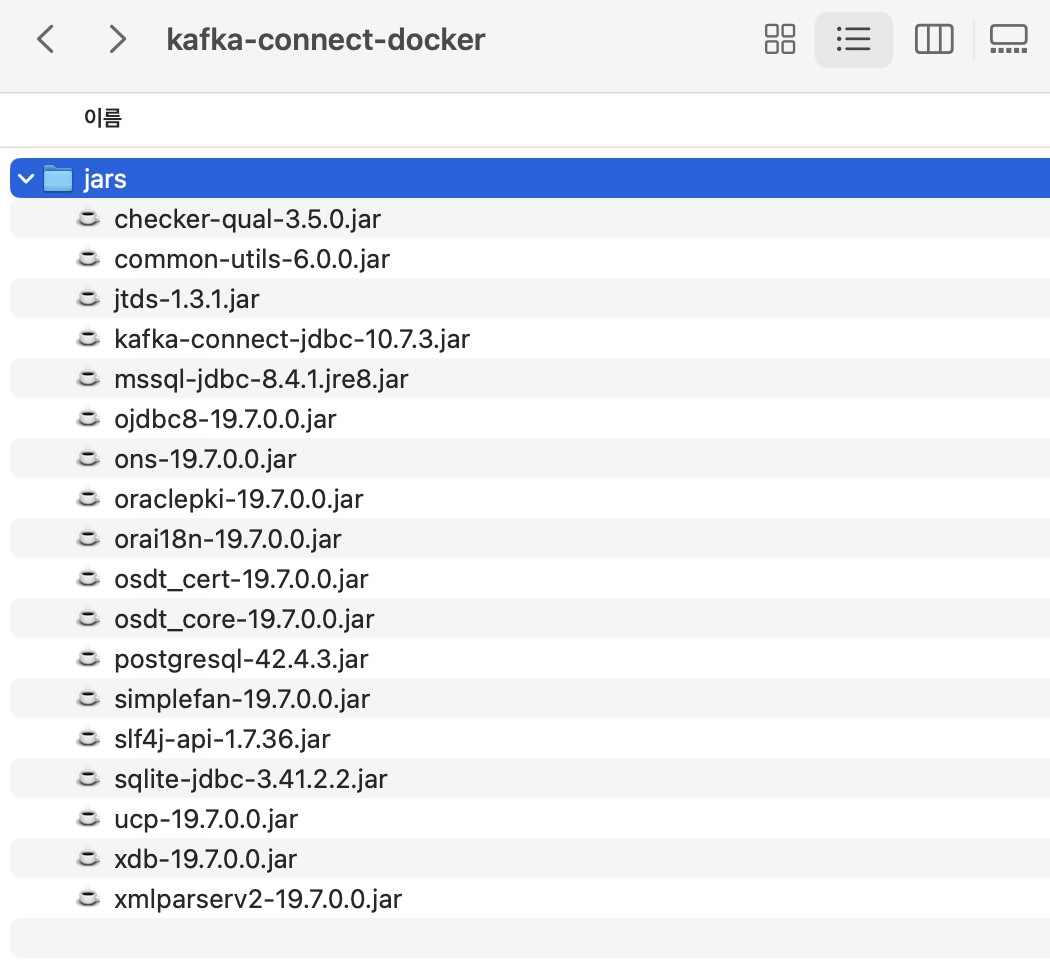This screenshot has height=964, width=1050.
Task: Click the xdb-19.7.0.0.jar file icon
Action: click(88, 858)
